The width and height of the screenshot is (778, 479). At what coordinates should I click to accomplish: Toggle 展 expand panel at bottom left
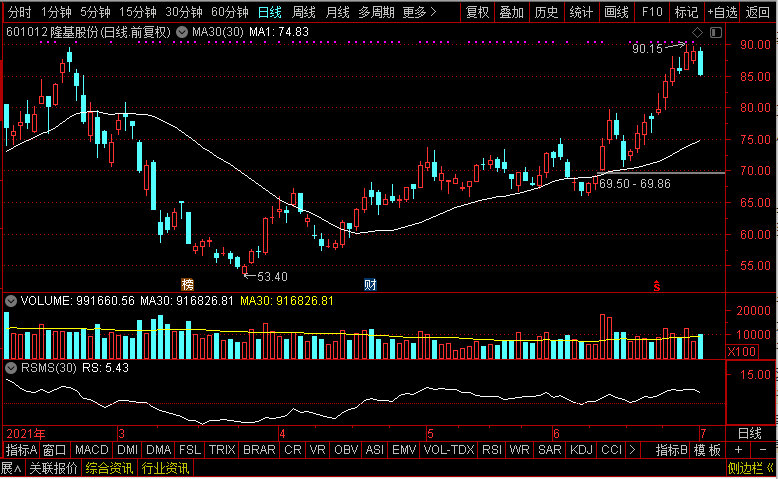tap(11, 468)
